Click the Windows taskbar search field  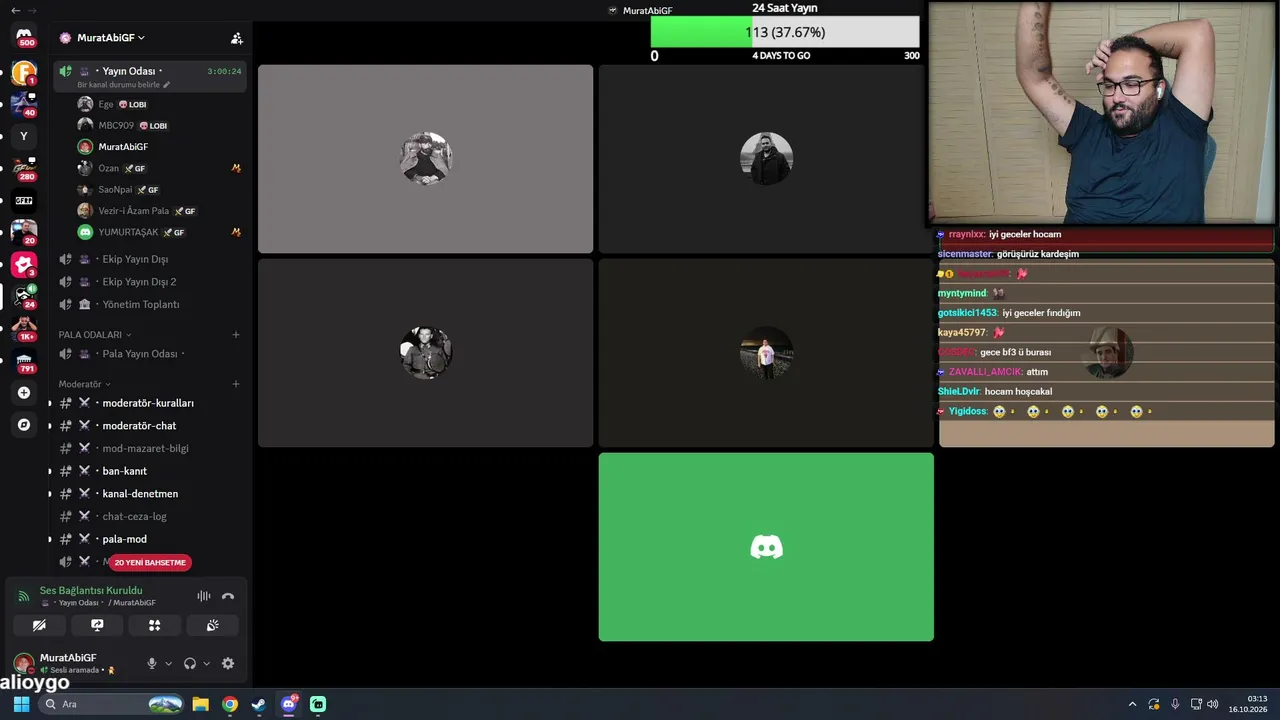[x=112, y=704]
